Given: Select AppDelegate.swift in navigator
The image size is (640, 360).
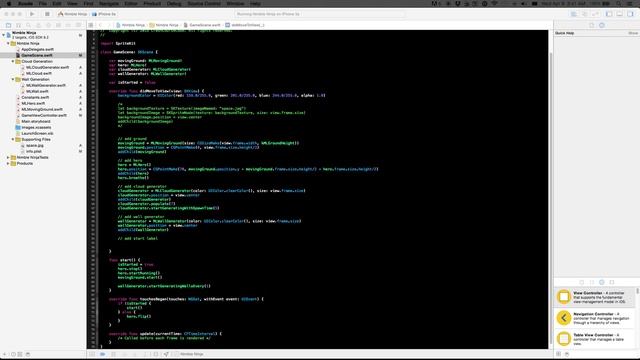Looking at the screenshot, I should 38,49.
